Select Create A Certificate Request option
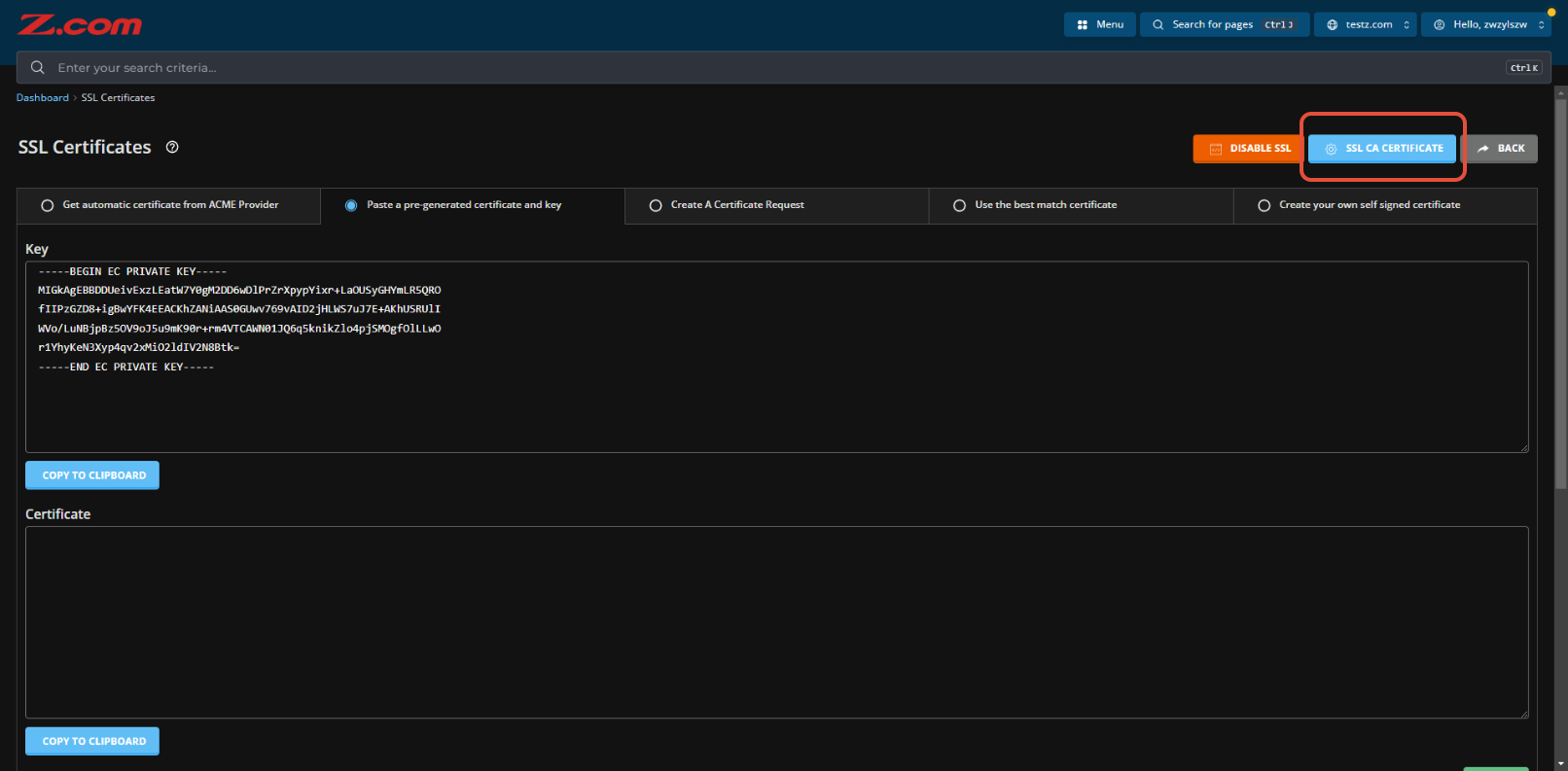 click(x=776, y=205)
